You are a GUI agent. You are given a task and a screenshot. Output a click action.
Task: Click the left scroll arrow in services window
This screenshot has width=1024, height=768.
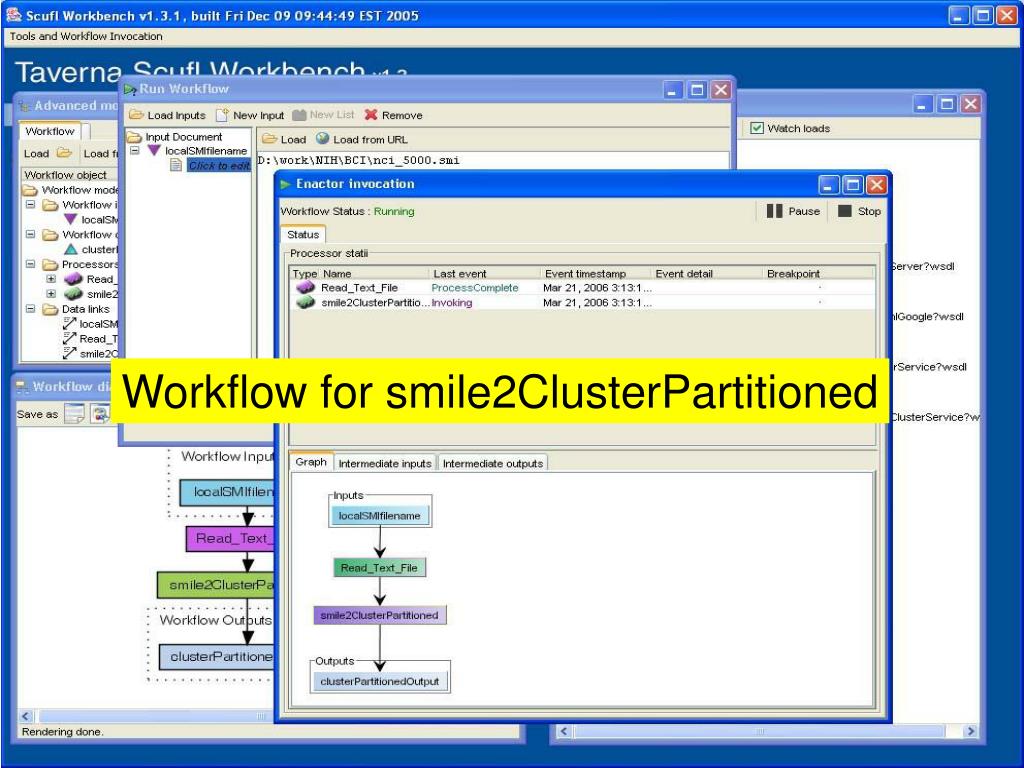click(x=564, y=731)
